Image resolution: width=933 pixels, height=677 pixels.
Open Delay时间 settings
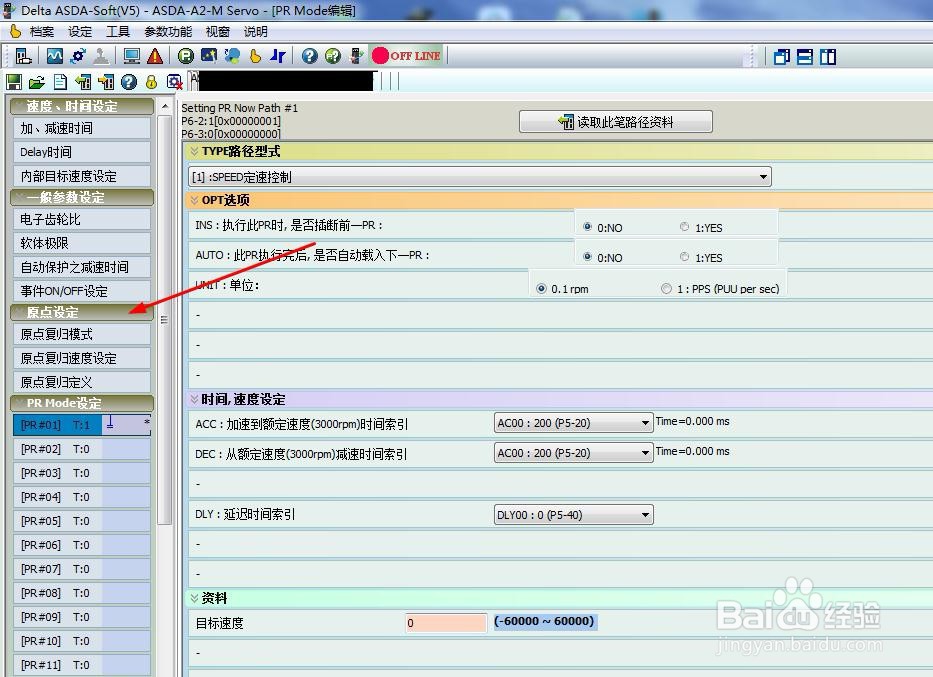point(82,152)
